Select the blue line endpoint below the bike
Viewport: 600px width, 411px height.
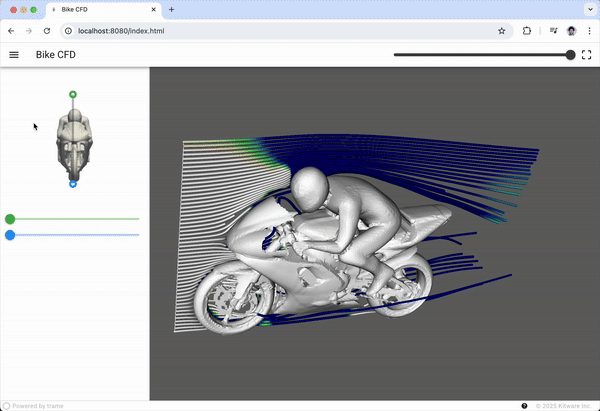click(73, 184)
